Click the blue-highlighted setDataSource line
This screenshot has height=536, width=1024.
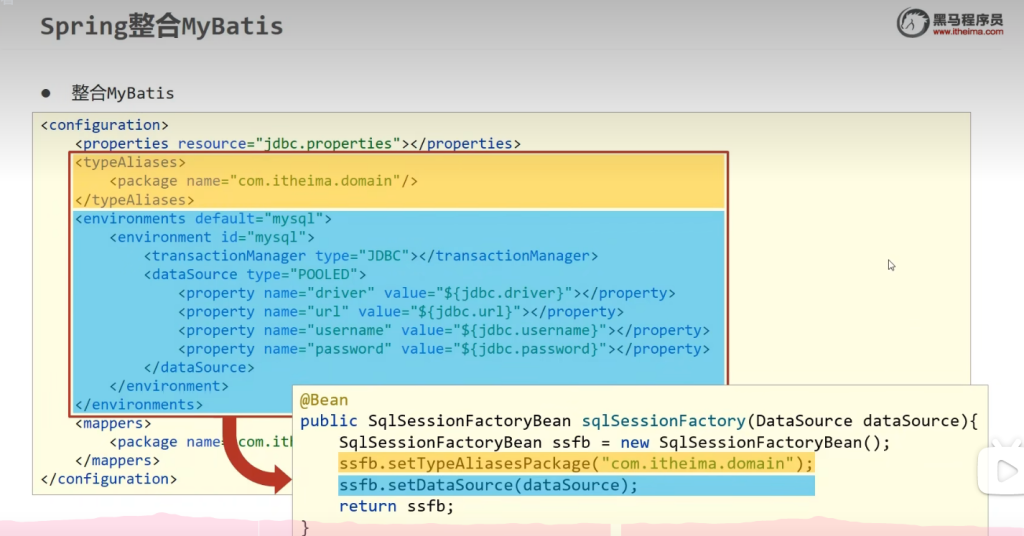(x=488, y=485)
